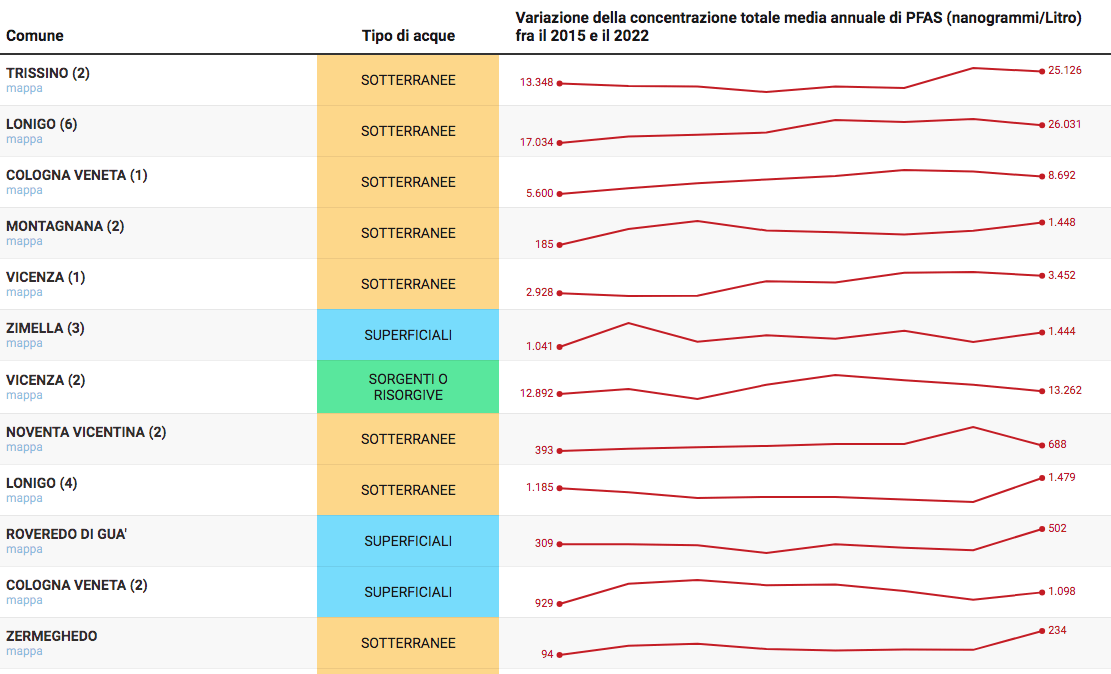Click the Tipo di acque column header
1111x674 pixels.
pos(408,36)
